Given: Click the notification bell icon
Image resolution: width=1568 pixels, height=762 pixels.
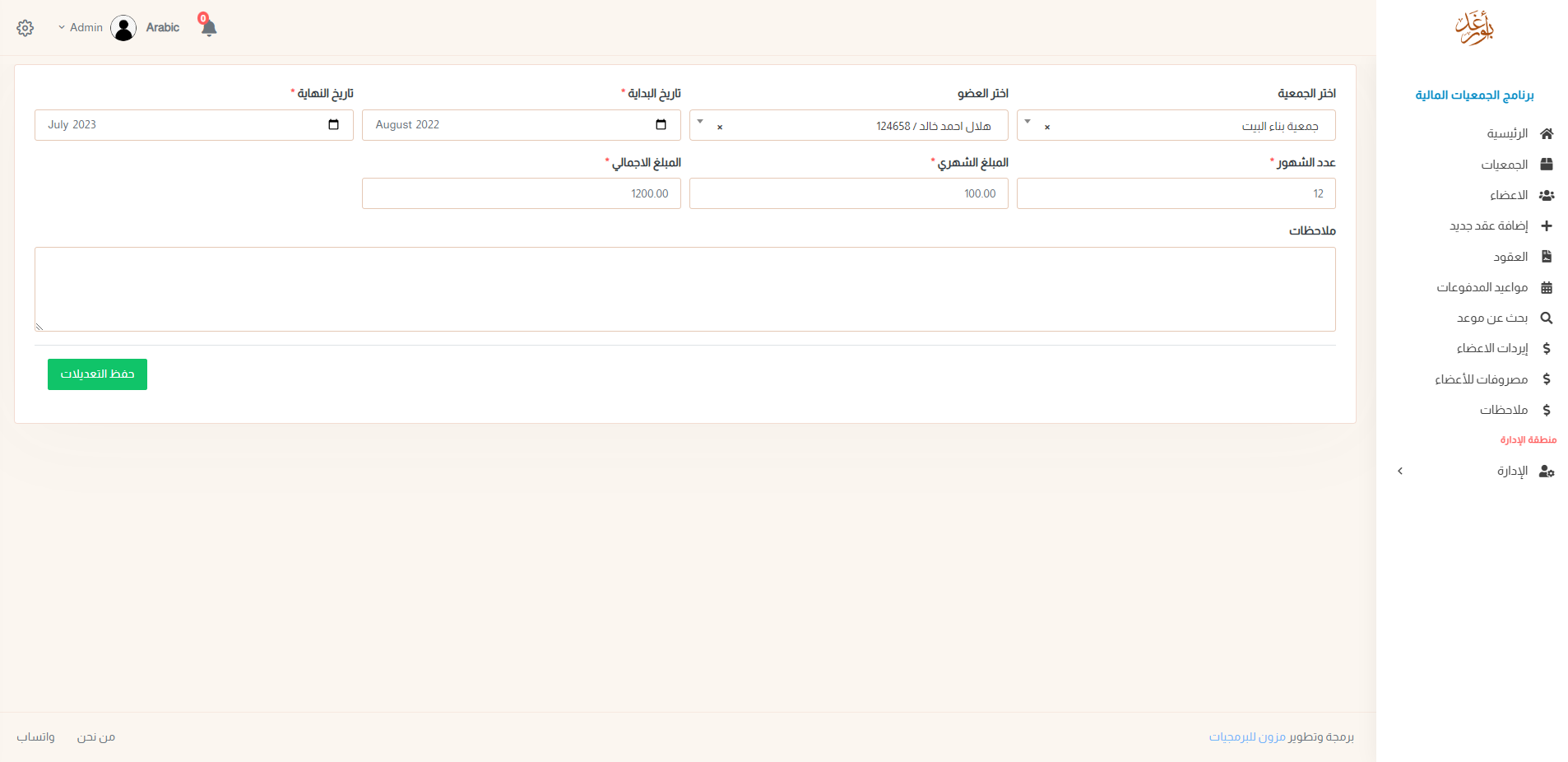Looking at the screenshot, I should coord(209,29).
